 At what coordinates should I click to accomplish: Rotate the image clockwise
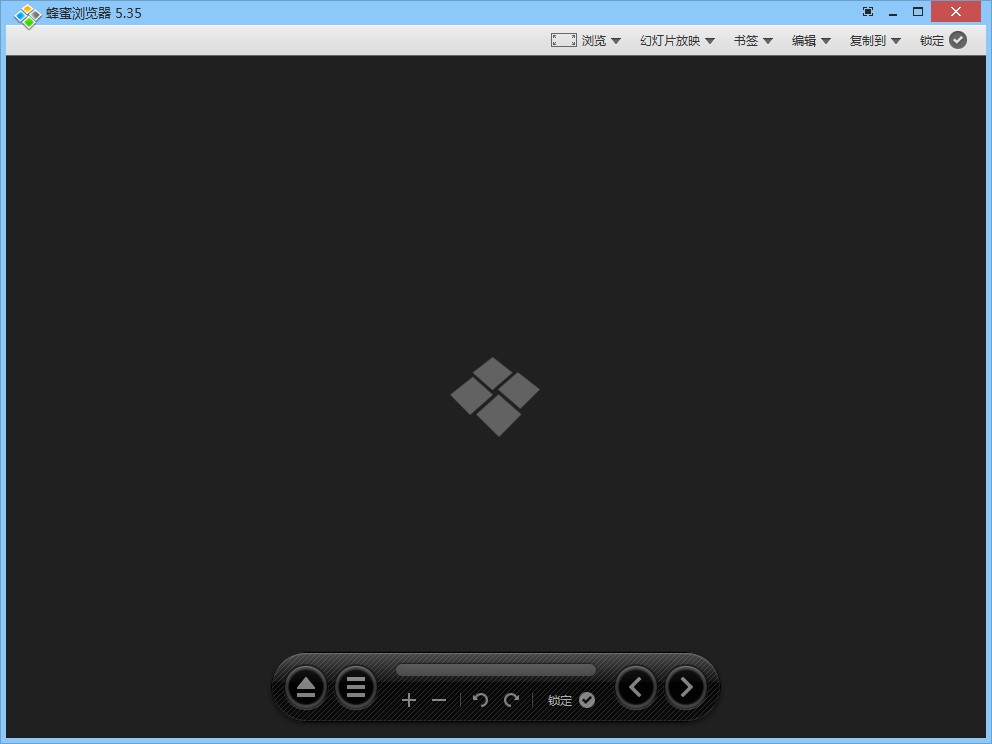click(x=510, y=700)
